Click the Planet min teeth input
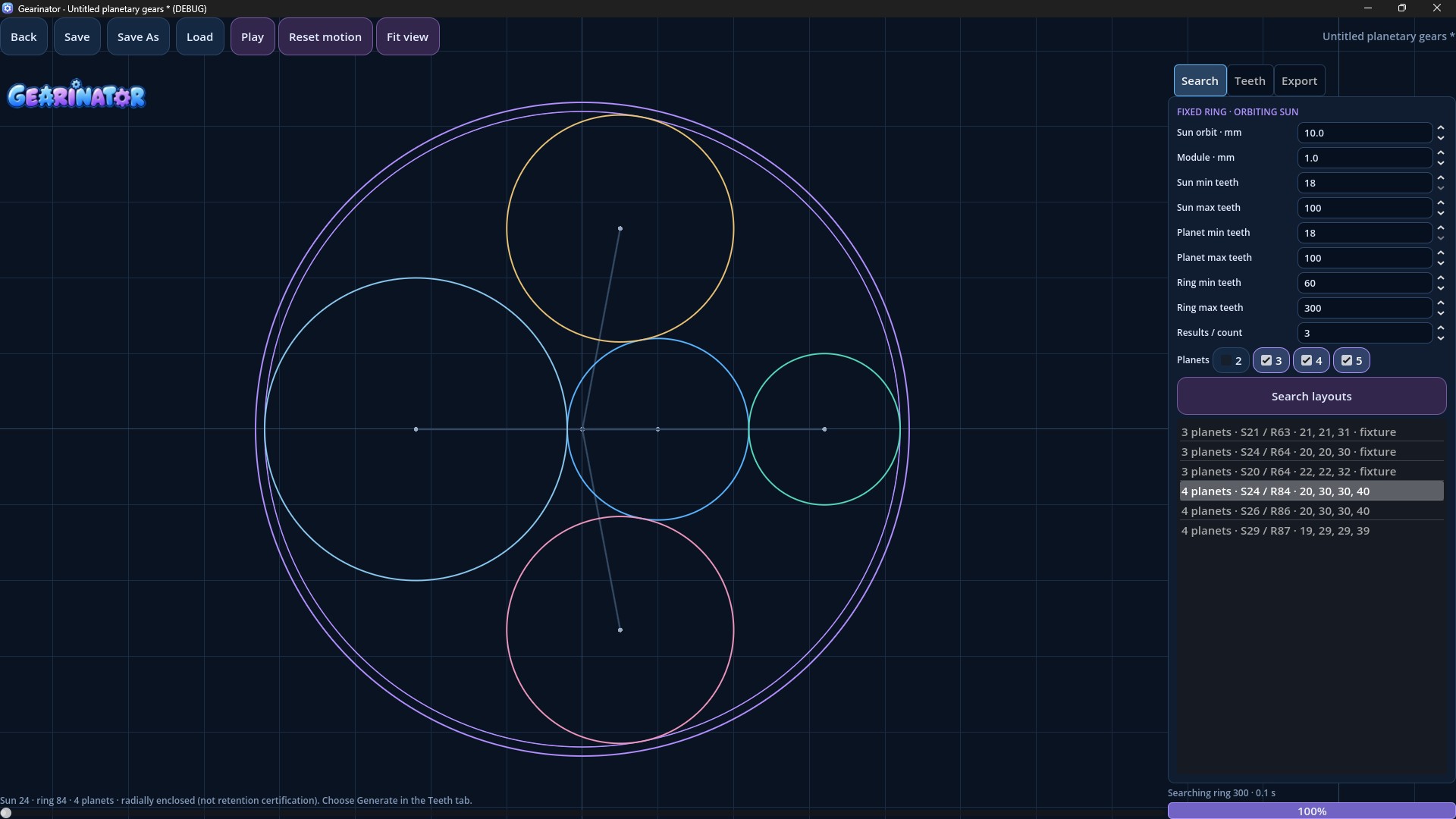This screenshot has width=1456, height=819. pos(1364,233)
